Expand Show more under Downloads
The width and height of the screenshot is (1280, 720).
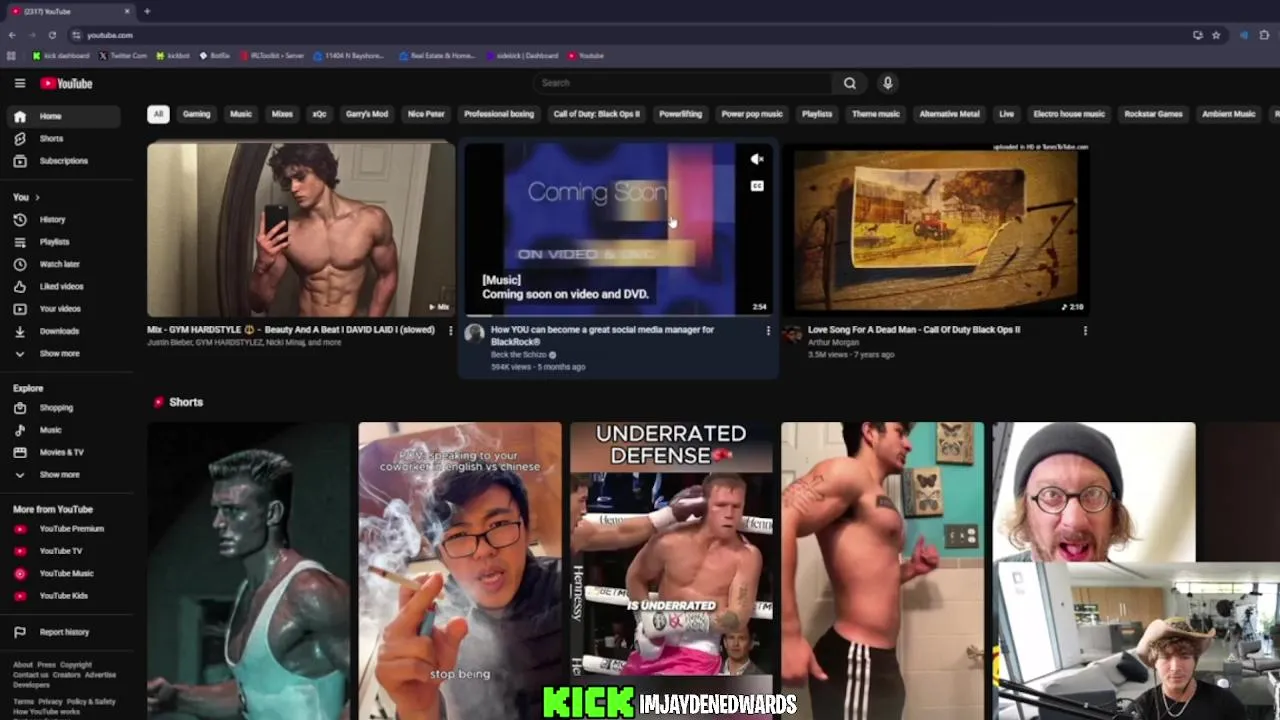coord(62,353)
